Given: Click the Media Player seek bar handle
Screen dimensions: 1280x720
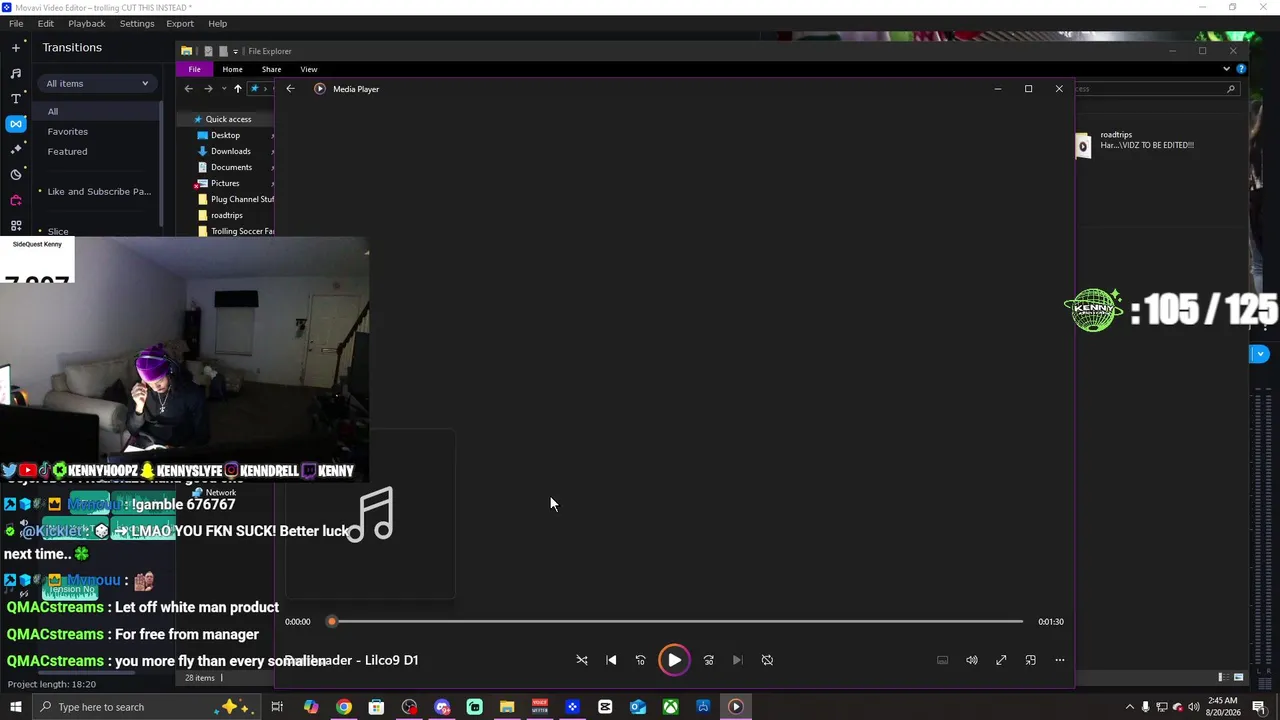Looking at the screenshot, I should 332,621.
